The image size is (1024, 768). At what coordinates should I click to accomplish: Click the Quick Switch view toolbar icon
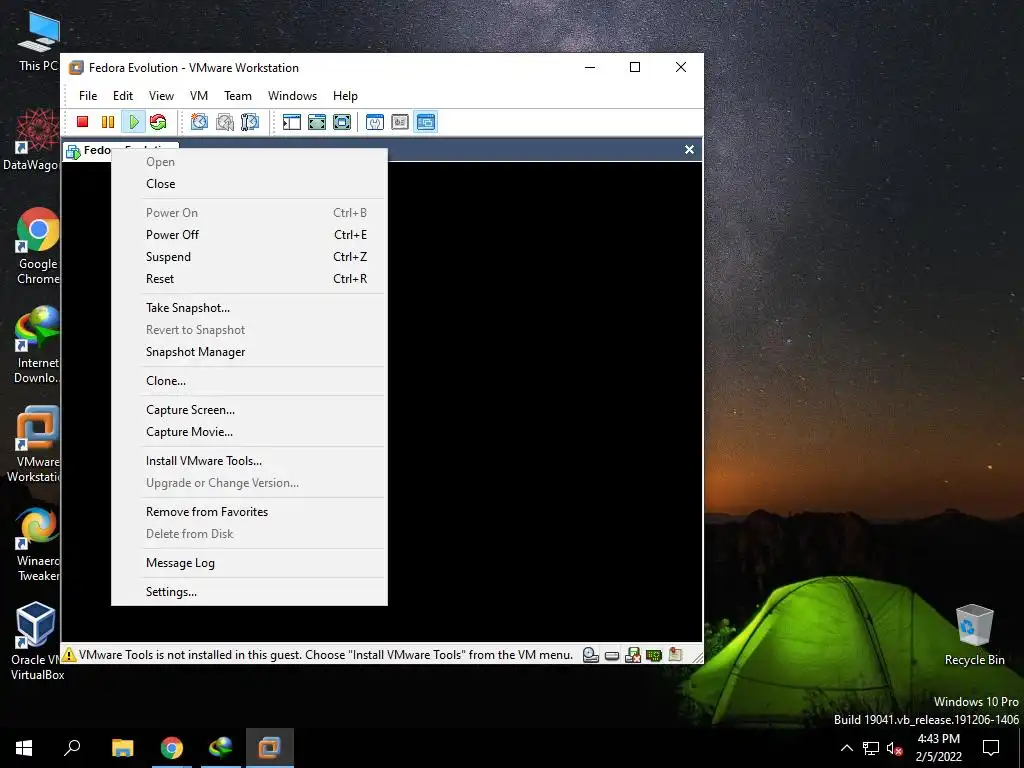point(317,121)
